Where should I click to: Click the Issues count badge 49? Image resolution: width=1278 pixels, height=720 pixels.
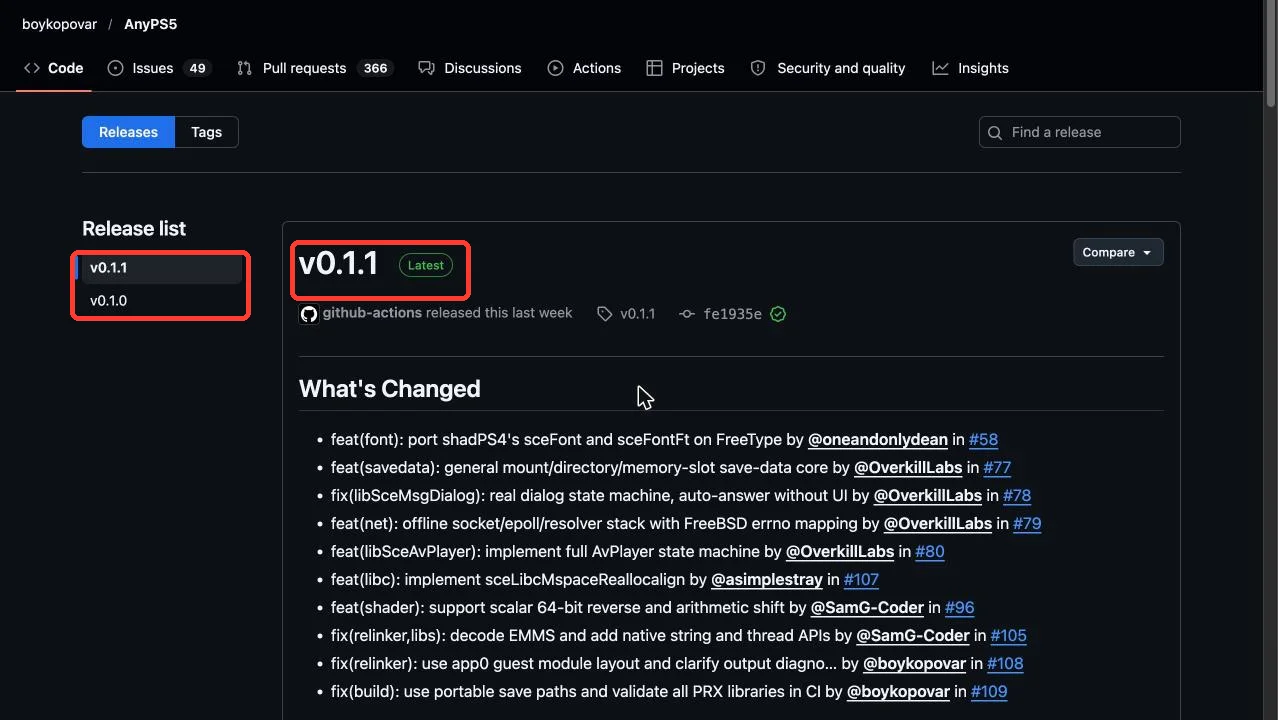[x=197, y=68]
